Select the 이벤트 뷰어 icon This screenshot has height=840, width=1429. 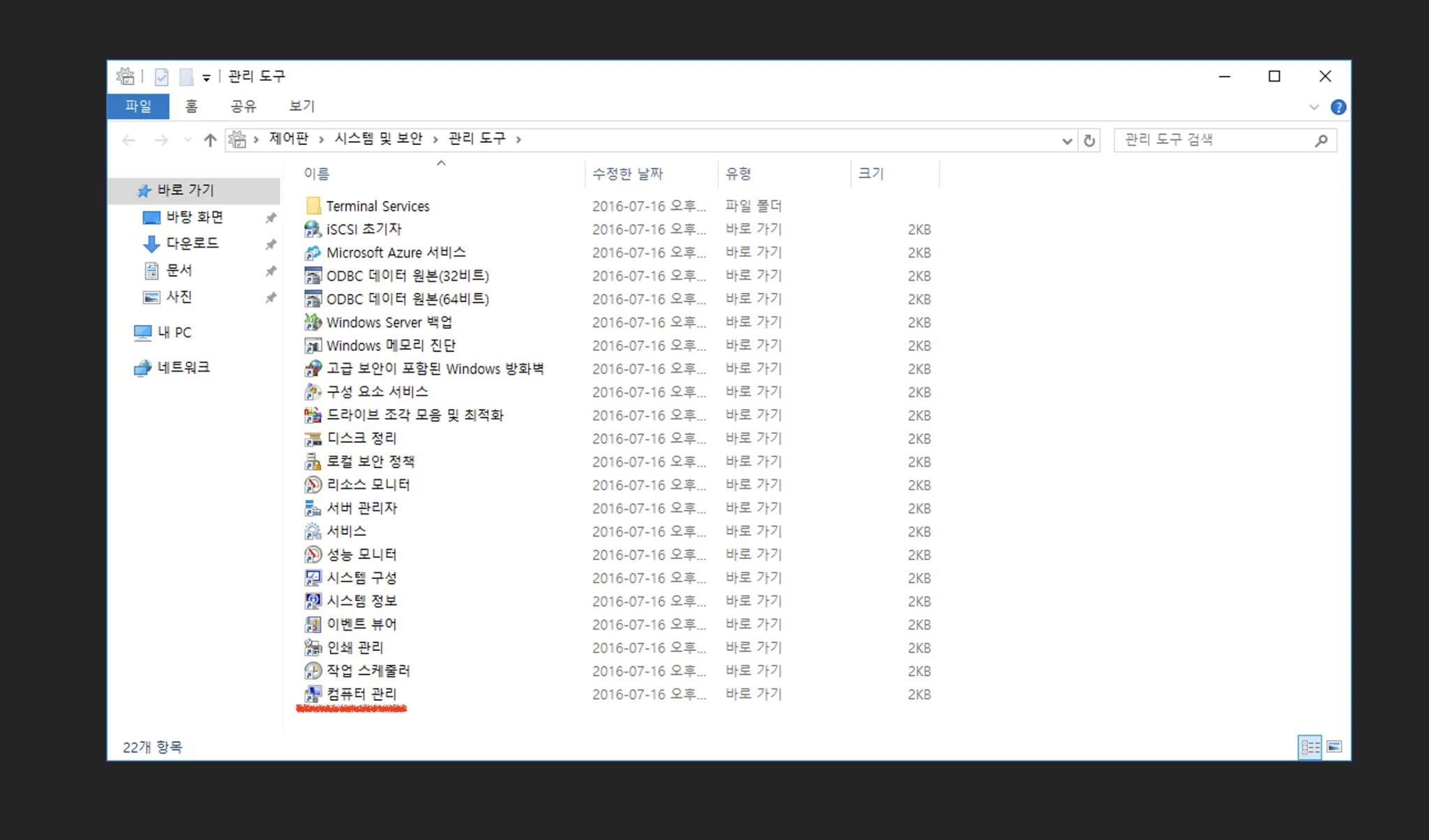pyautogui.click(x=313, y=624)
